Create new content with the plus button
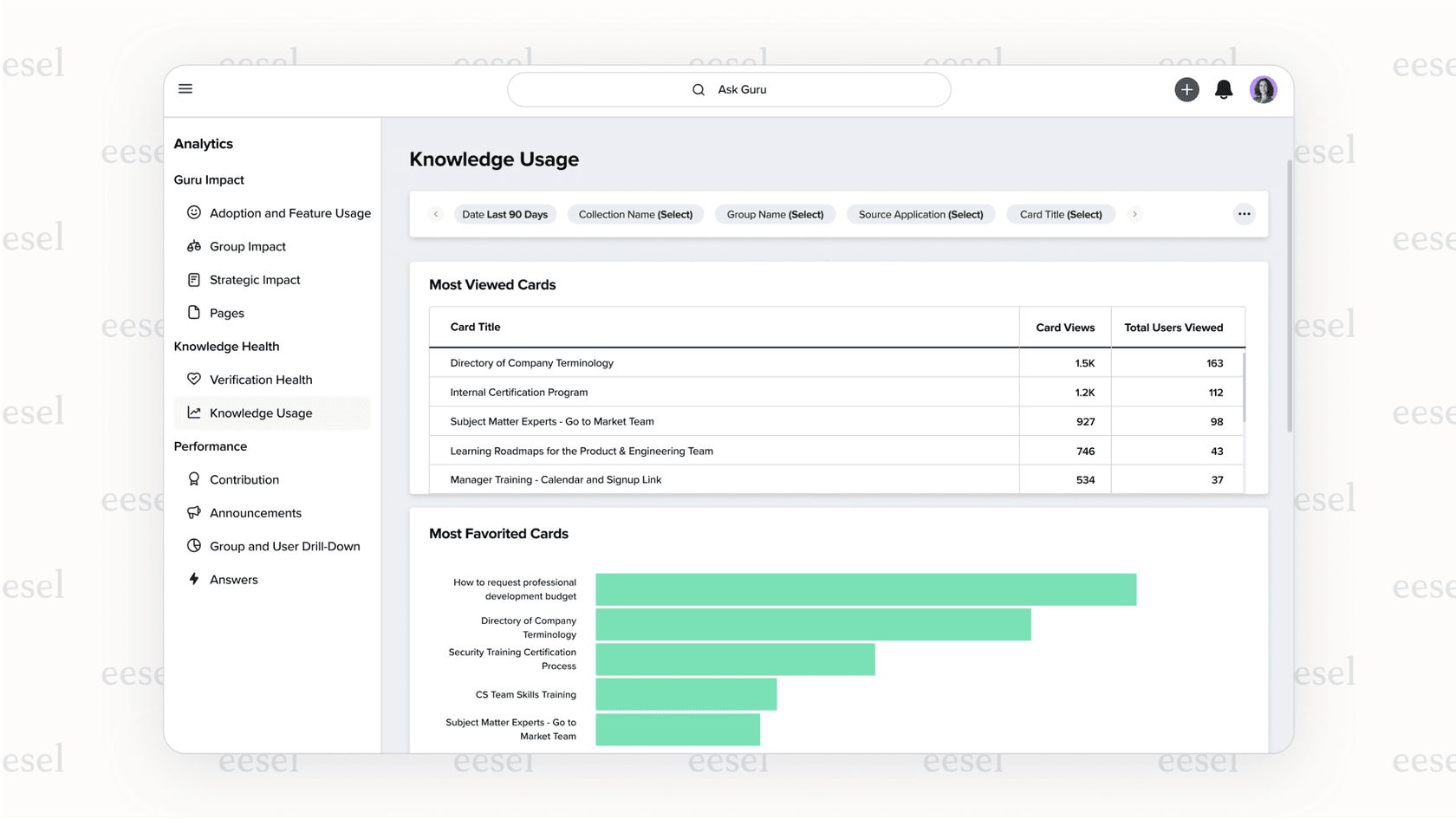 (1186, 89)
